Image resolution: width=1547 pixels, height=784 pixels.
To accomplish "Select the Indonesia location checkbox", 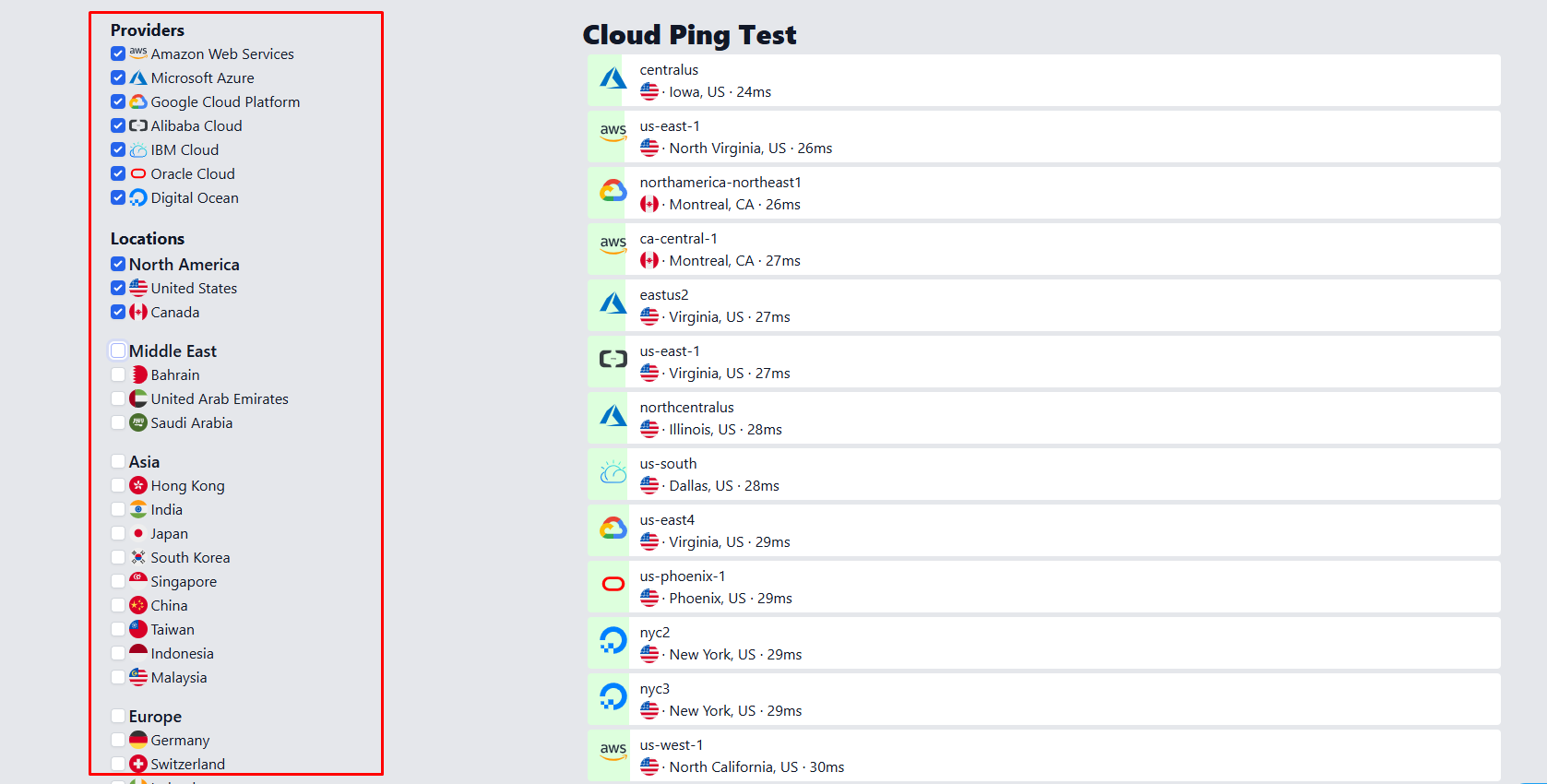I will (118, 653).
